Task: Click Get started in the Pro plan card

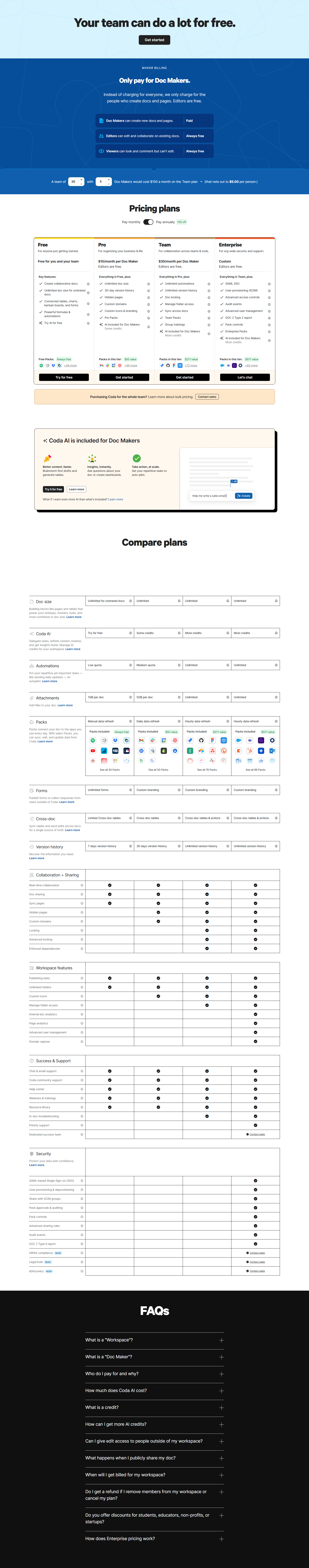Action: tap(124, 377)
